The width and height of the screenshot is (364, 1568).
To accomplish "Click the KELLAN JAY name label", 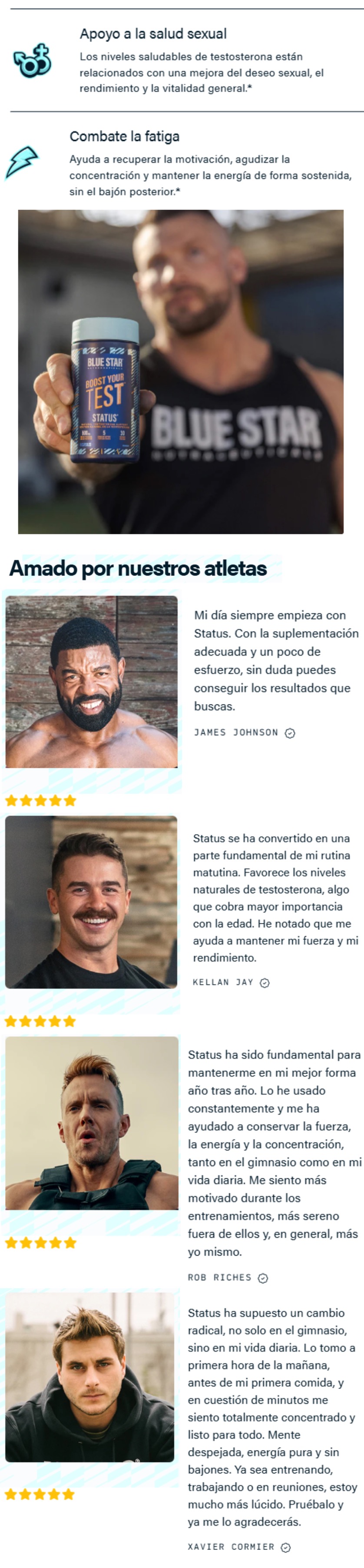I will 223,982.
